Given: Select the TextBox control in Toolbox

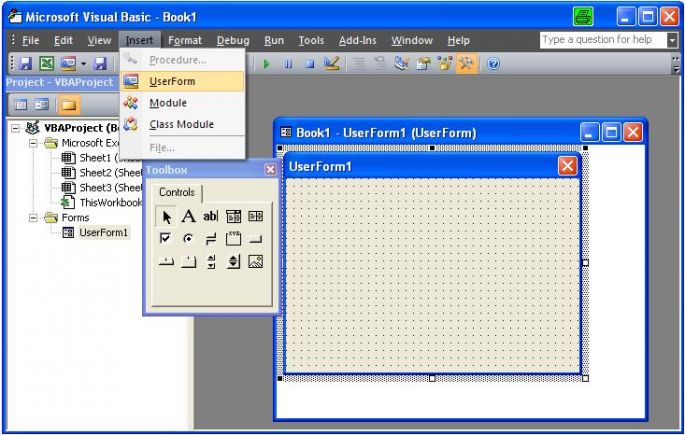Looking at the screenshot, I should [211, 216].
